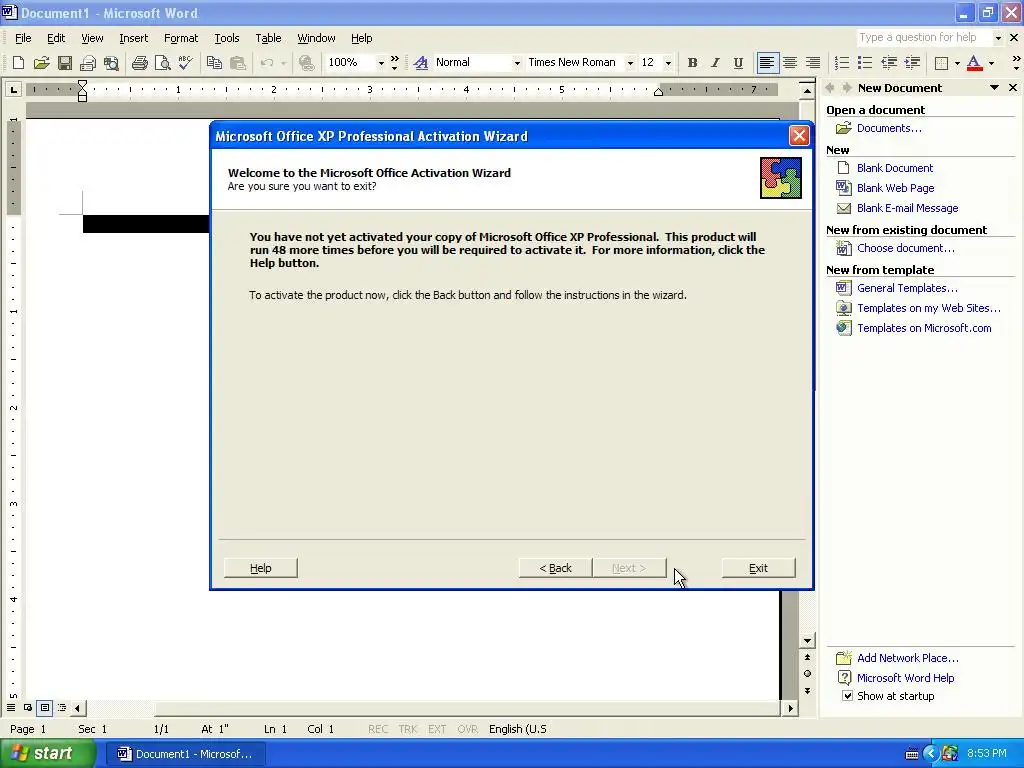Click the Paste toolbar icon
The height and width of the screenshot is (768, 1024).
238,63
